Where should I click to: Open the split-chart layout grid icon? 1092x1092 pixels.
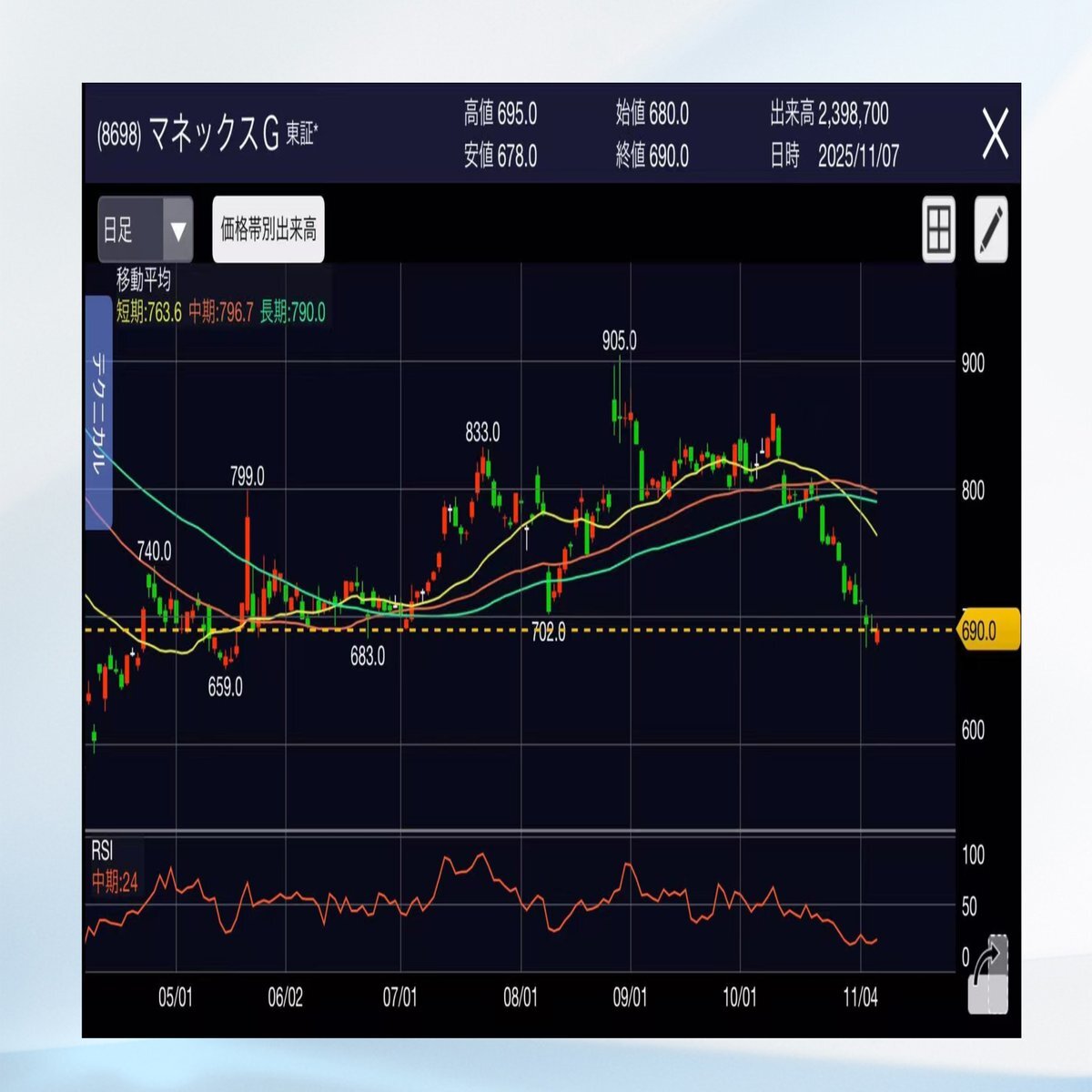tap(938, 229)
